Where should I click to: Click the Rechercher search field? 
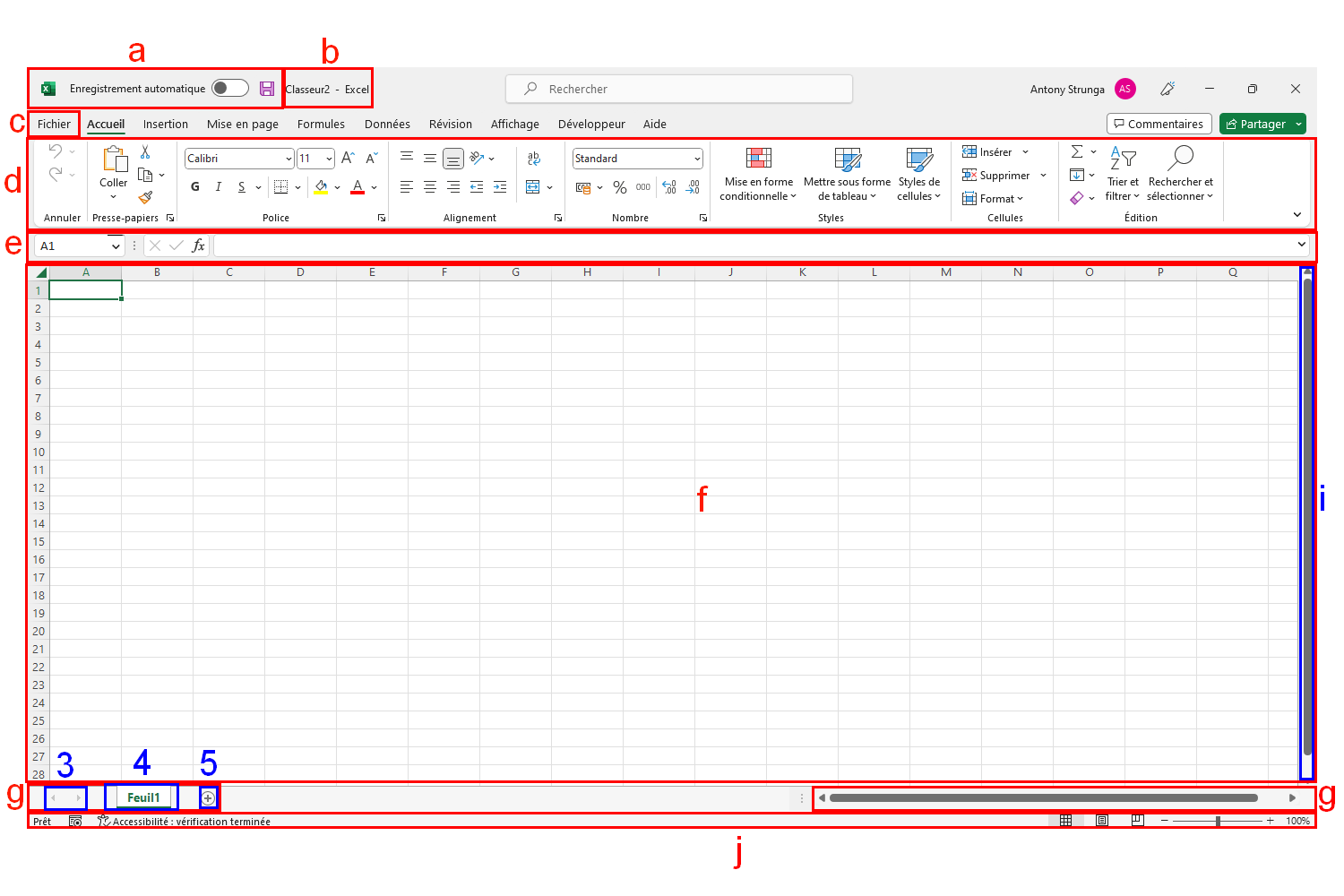tap(679, 89)
